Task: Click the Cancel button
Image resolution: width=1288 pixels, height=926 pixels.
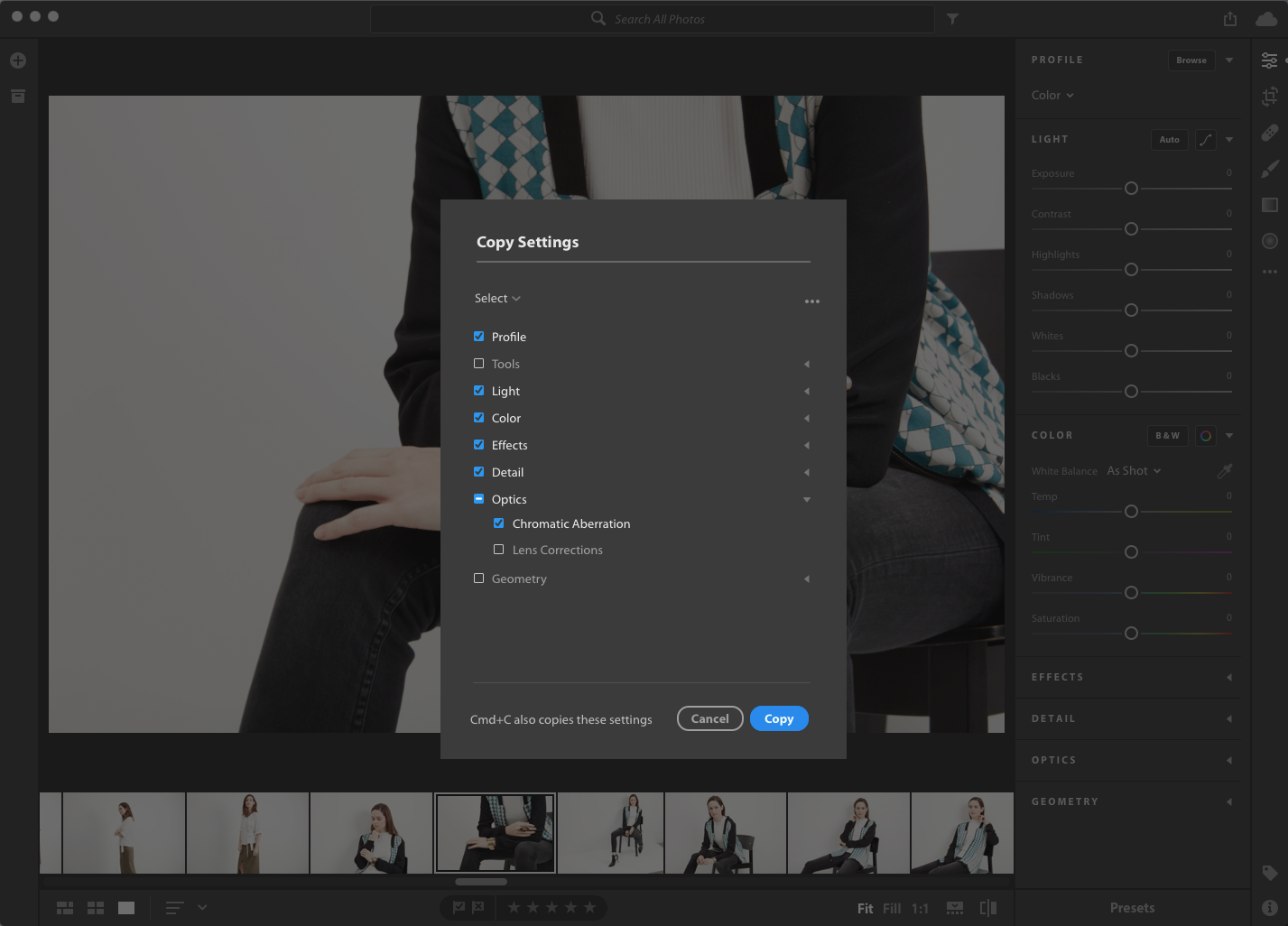Action: coord(709,719)
